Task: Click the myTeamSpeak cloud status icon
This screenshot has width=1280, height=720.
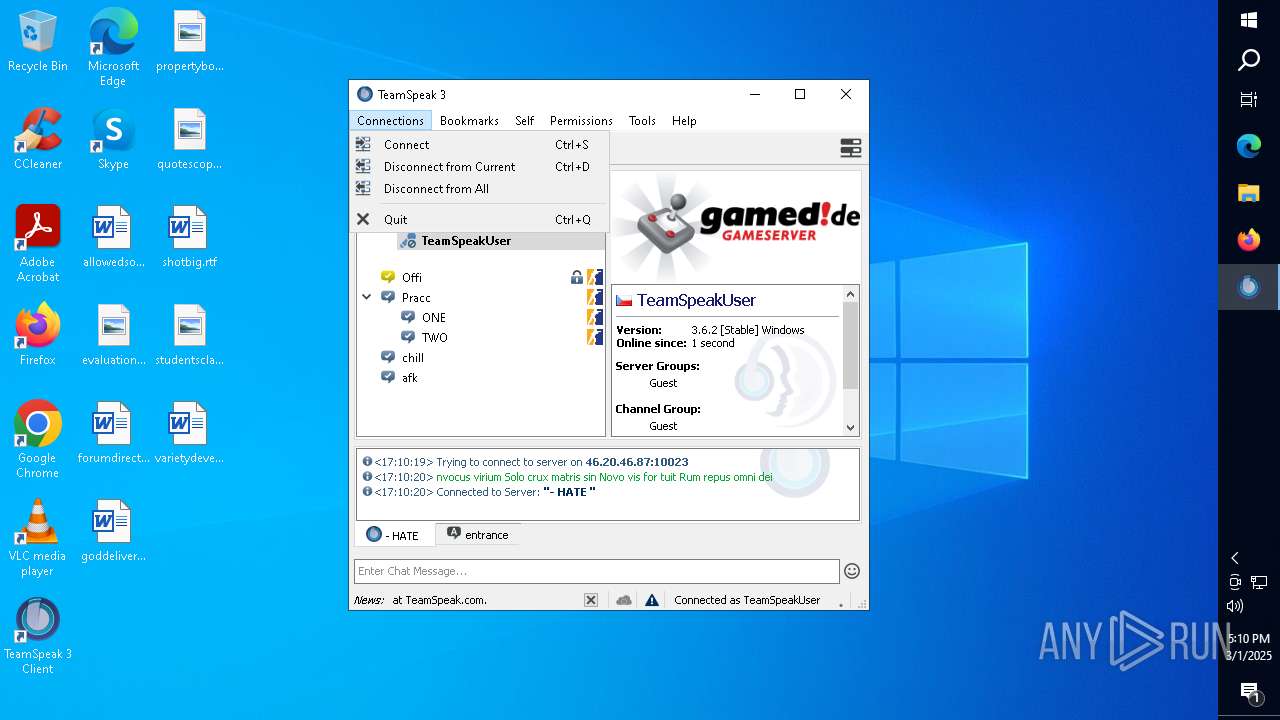Action: coord(624,600)
